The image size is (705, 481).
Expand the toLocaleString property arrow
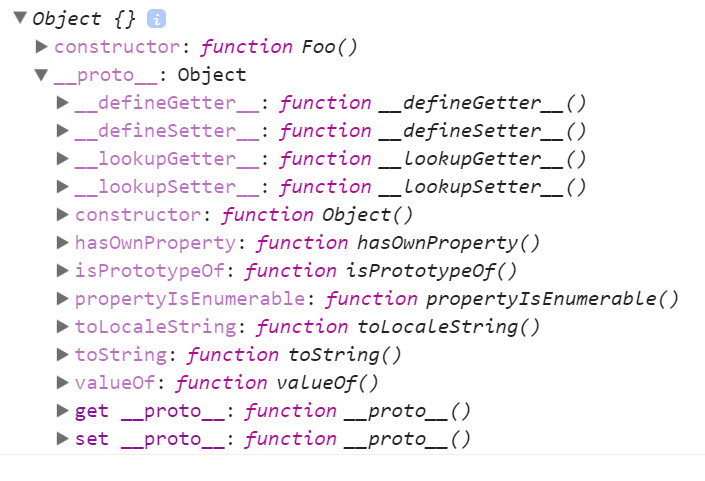pos(63,327)
